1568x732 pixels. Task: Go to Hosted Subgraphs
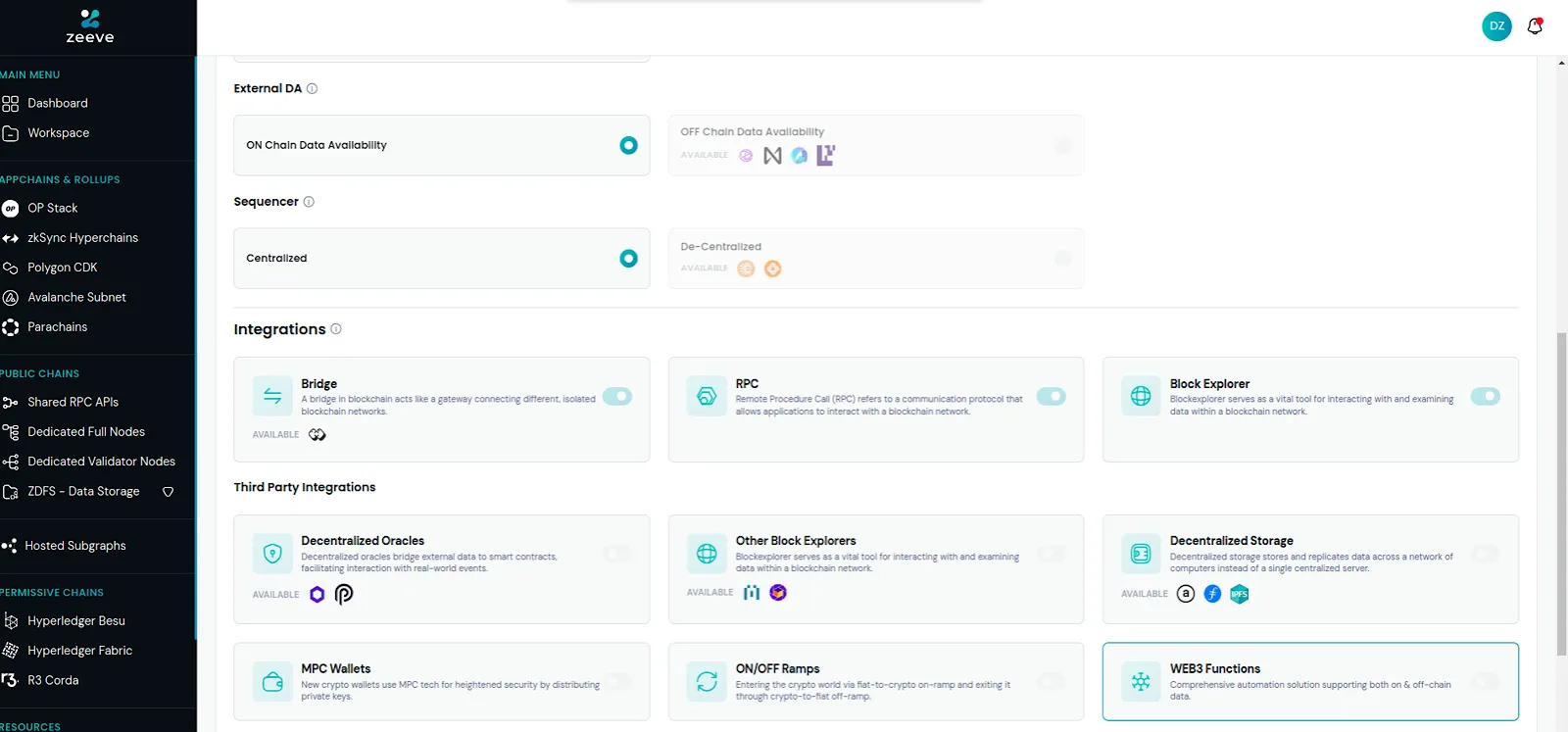pyautogui.click(x=75, y=546)
